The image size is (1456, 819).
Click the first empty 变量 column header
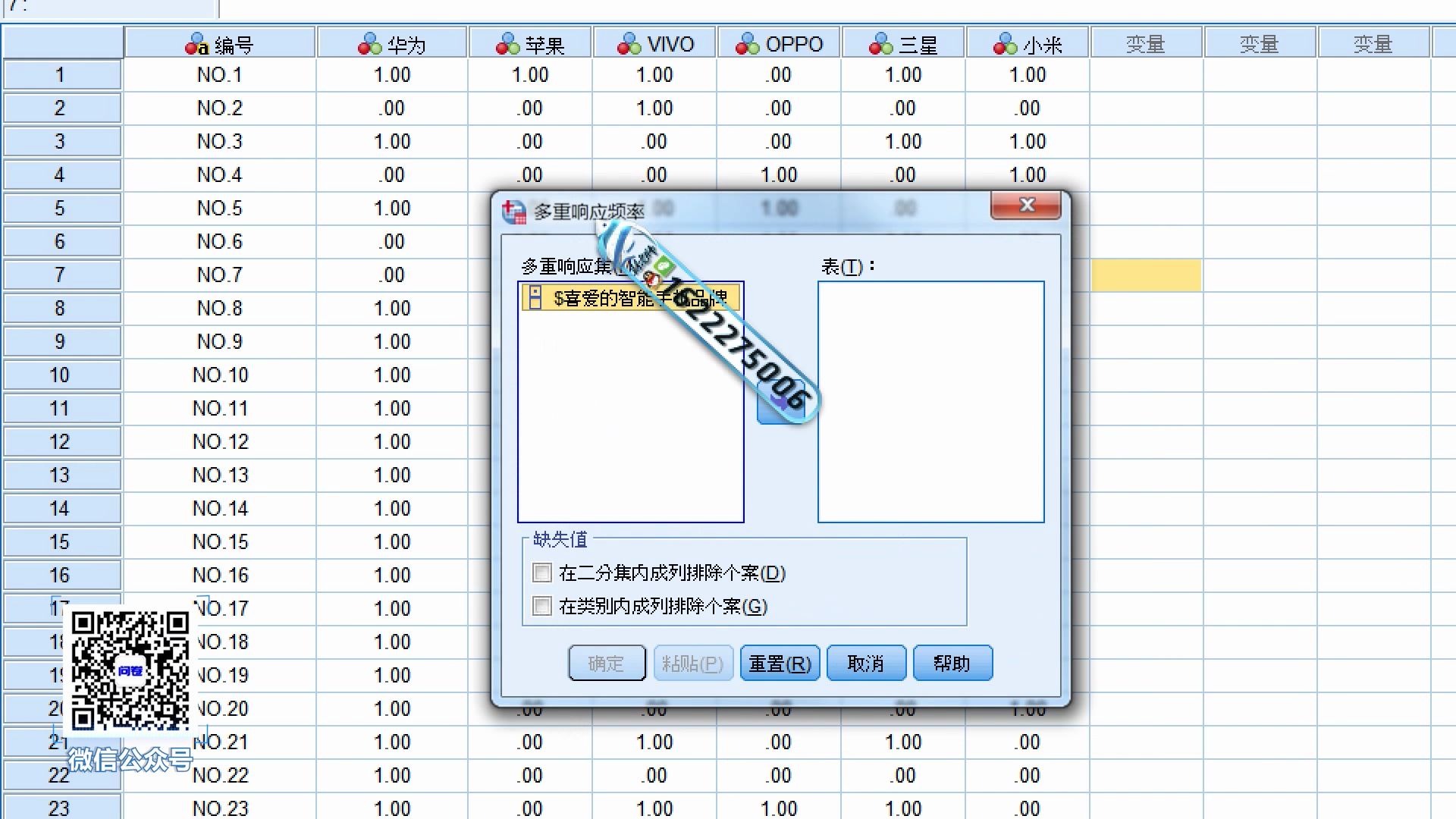(x=1146, y=44)
